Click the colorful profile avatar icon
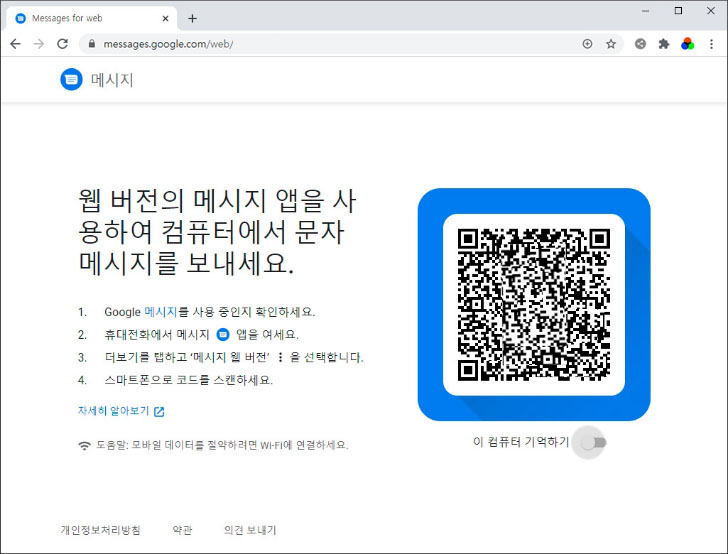Screen dimensions: 728x554 point(688,44)
